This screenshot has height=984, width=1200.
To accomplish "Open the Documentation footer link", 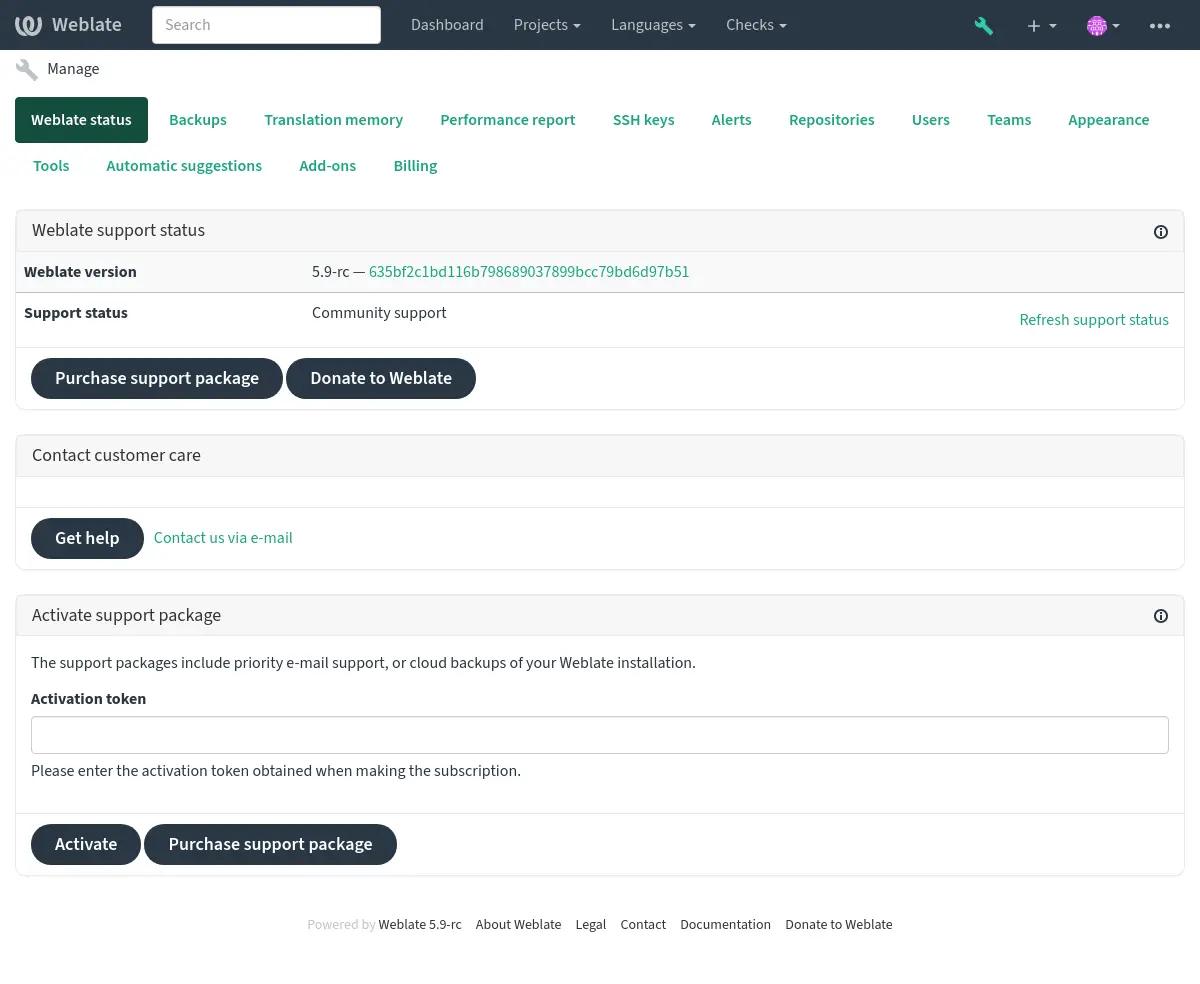I will pos(725,925).
